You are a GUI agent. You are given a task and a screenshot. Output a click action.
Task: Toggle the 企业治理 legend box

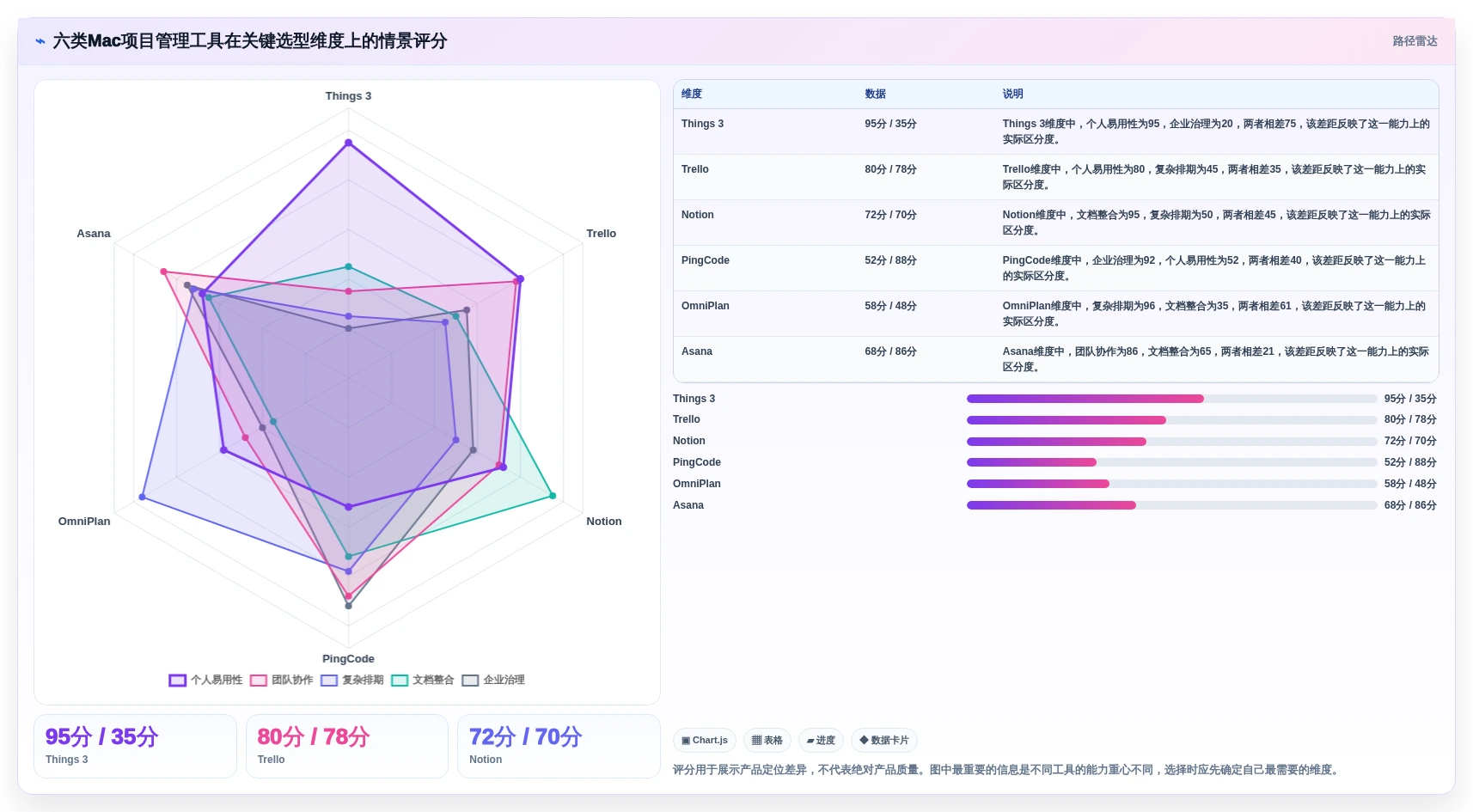[470, 681]
